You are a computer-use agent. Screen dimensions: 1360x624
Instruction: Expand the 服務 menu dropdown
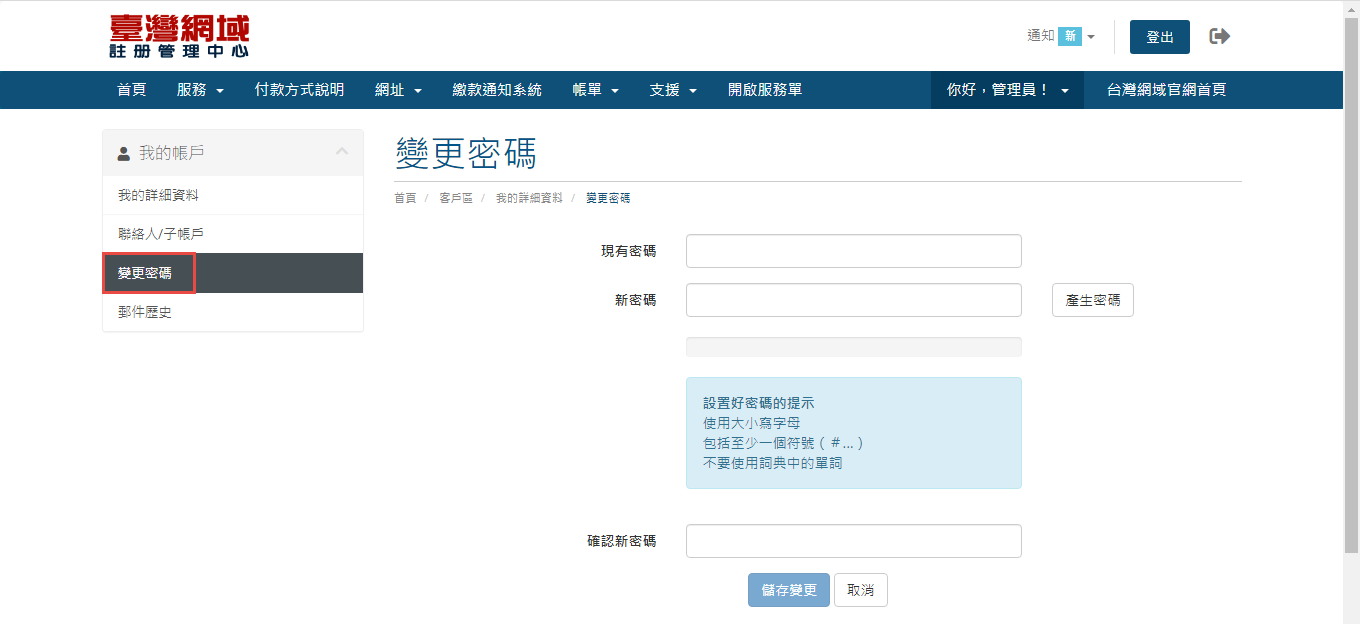coord(200,90)
